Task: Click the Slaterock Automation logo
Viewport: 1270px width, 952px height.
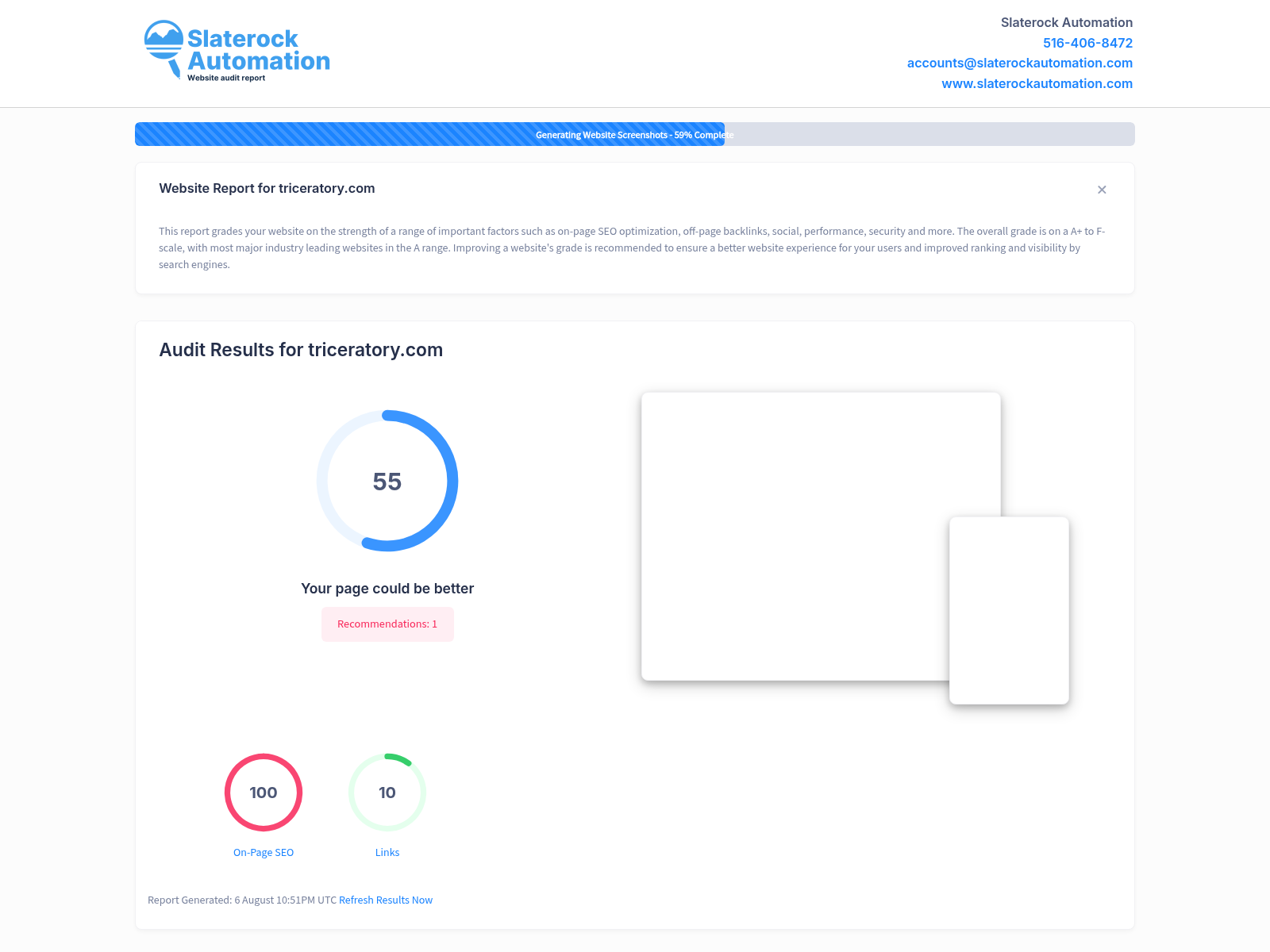Action: [237, 51]
